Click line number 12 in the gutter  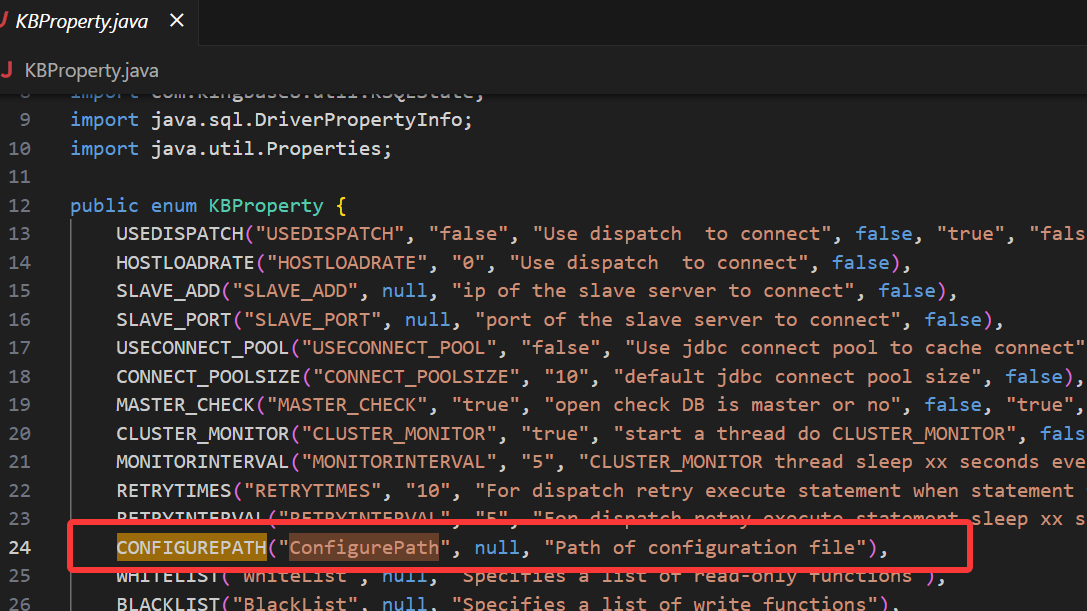tap(19, 206)
